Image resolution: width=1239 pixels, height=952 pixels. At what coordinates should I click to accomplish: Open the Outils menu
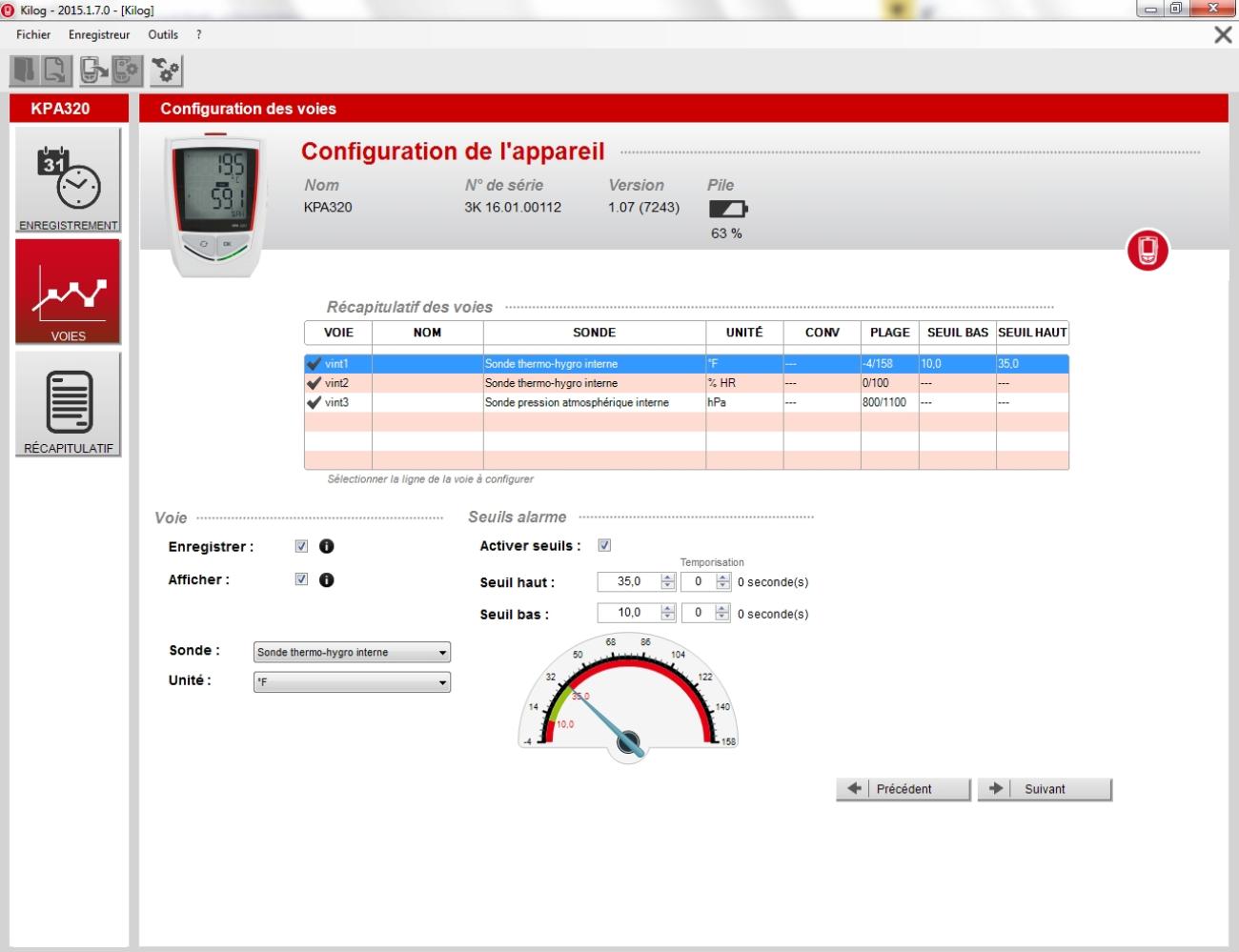point(163,34)
